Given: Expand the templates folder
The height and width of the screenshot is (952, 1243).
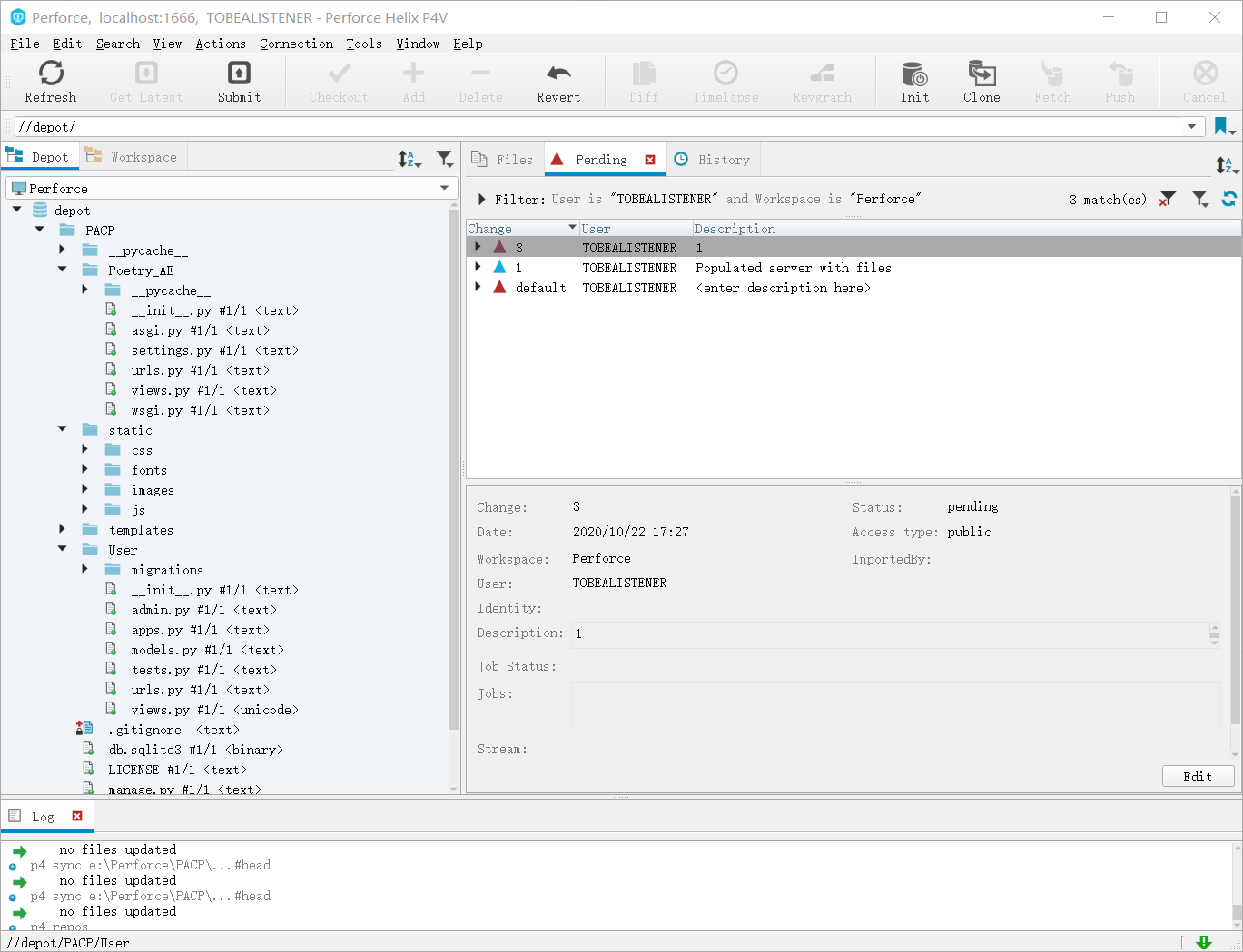Looking at the screenshot, I should (x=63, y=529).
